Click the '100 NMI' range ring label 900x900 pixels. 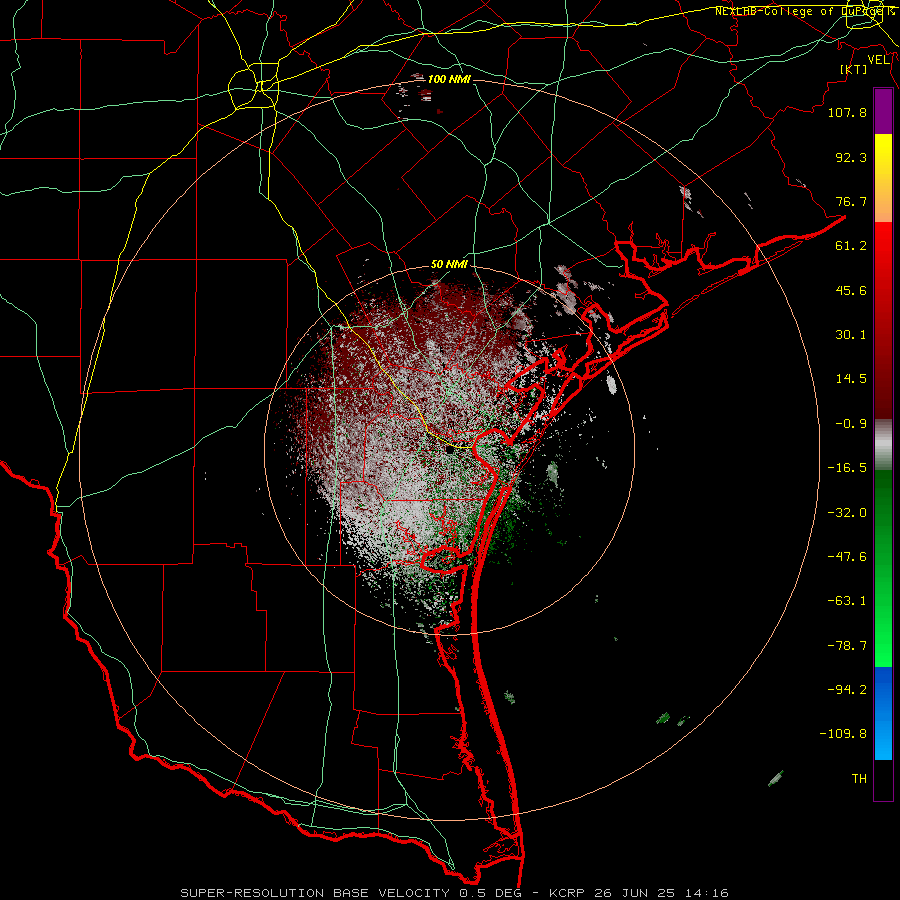point(449,79)
